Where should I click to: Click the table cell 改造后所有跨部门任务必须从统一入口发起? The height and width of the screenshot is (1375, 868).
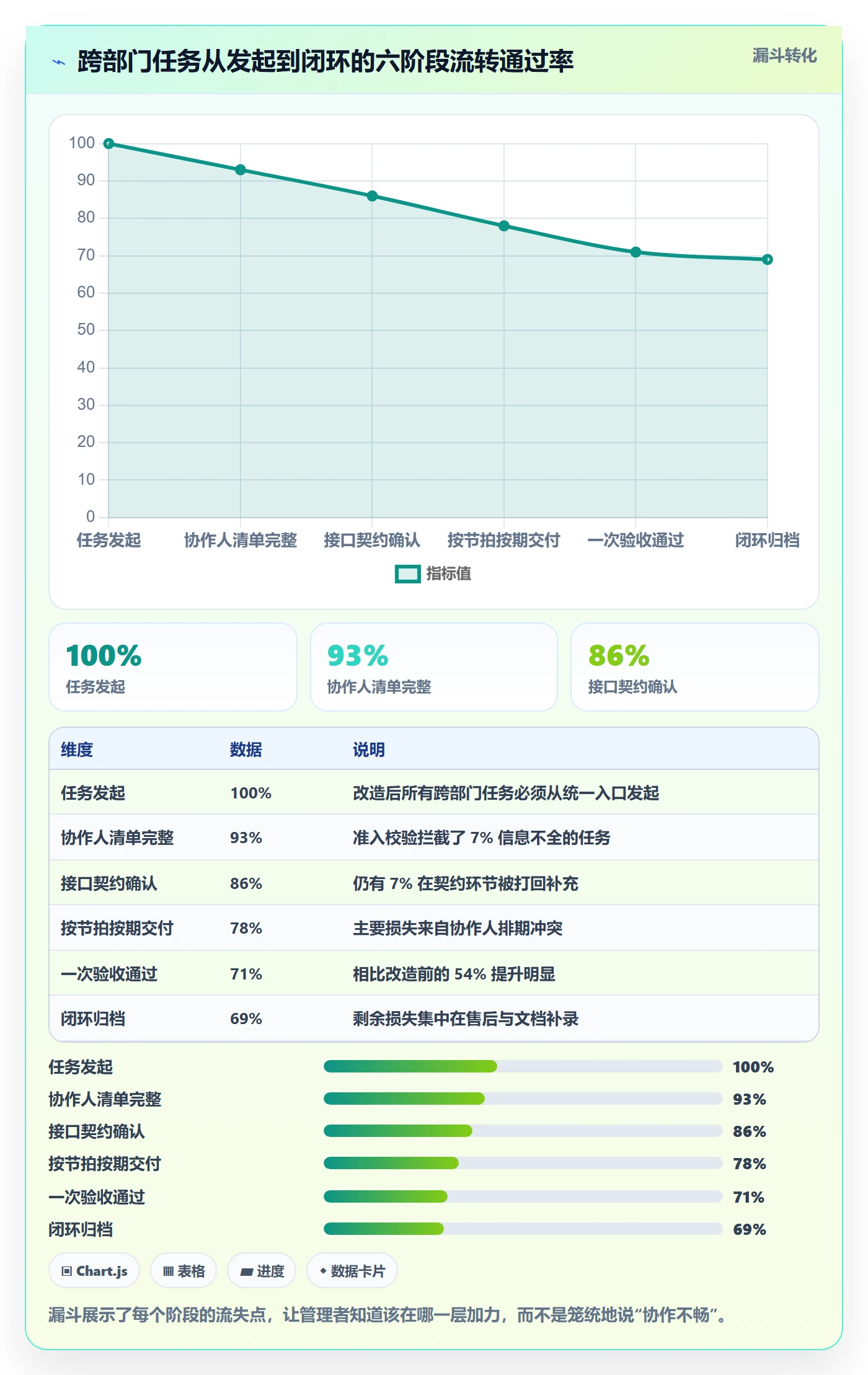pos(506,793)
